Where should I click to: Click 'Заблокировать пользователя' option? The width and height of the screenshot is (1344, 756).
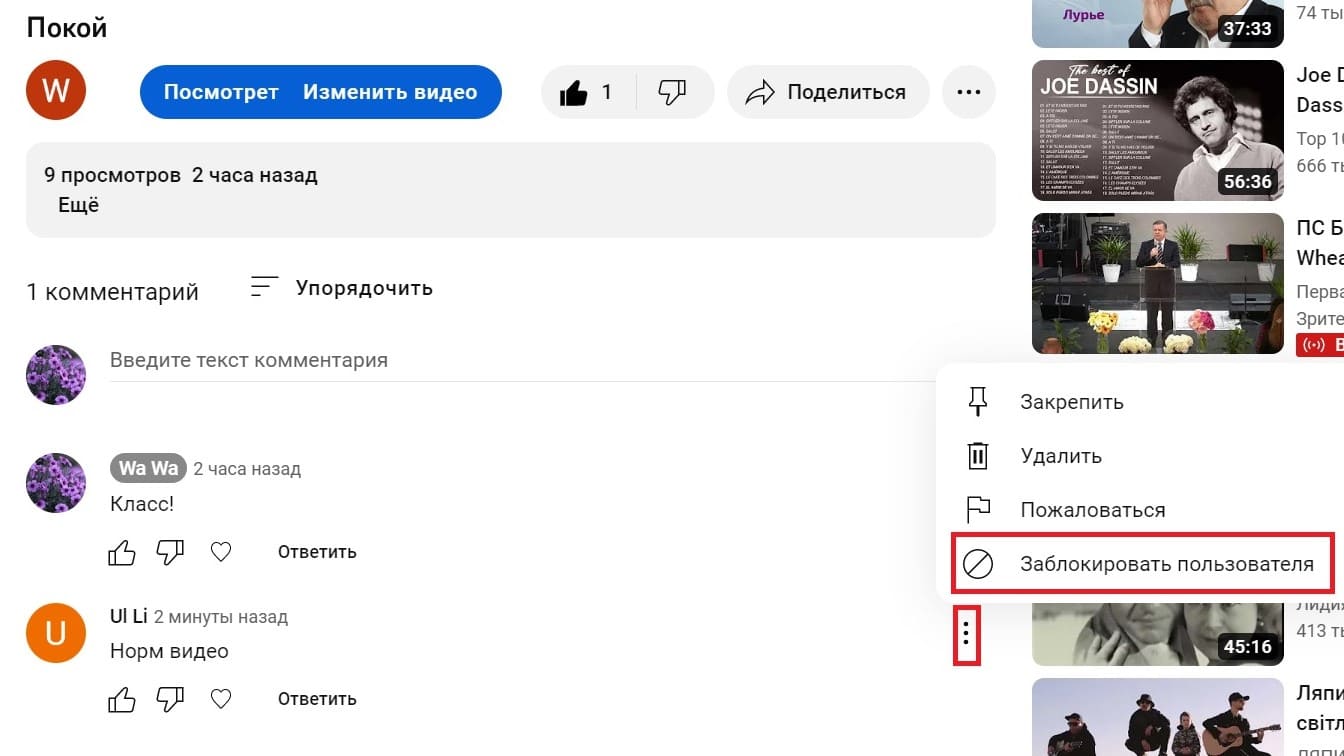pos(1166,564)
